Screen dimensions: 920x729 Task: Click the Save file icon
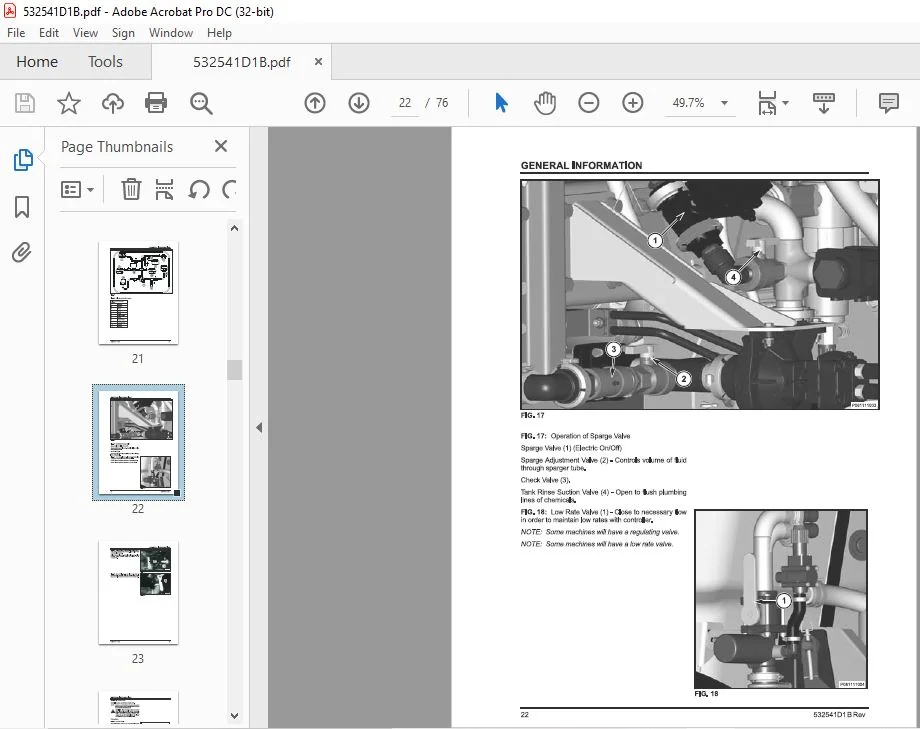25,103
